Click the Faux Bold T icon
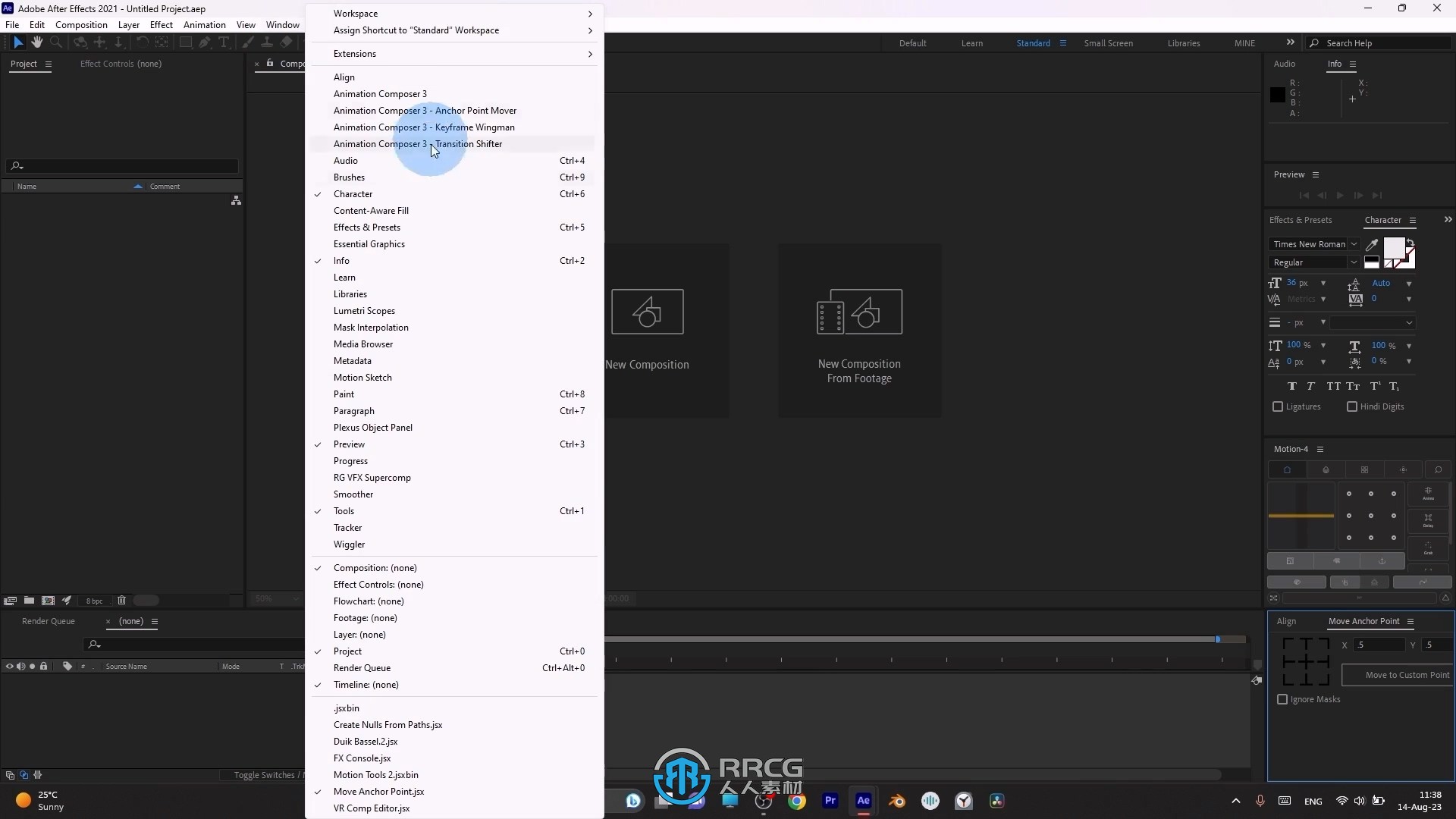The height and width of the screenshot is (819, 1456). tap(1292, 386)
